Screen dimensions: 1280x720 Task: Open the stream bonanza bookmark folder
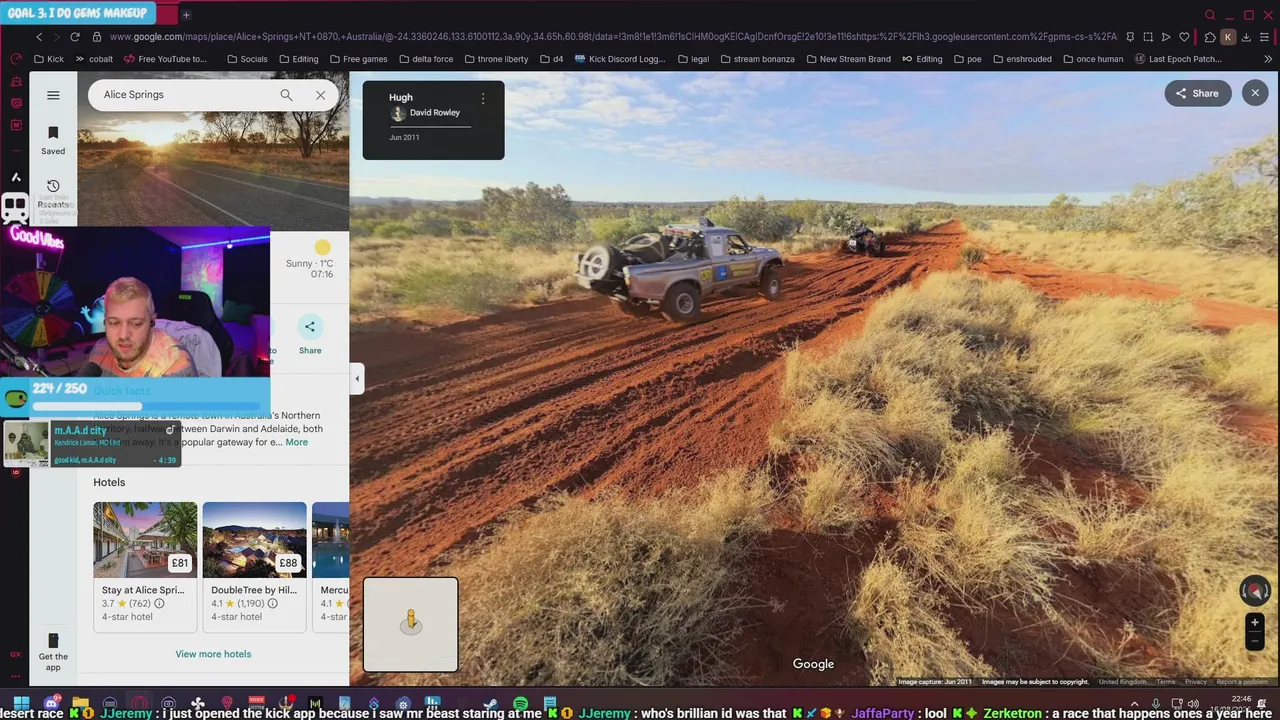[x=757, y=59]
